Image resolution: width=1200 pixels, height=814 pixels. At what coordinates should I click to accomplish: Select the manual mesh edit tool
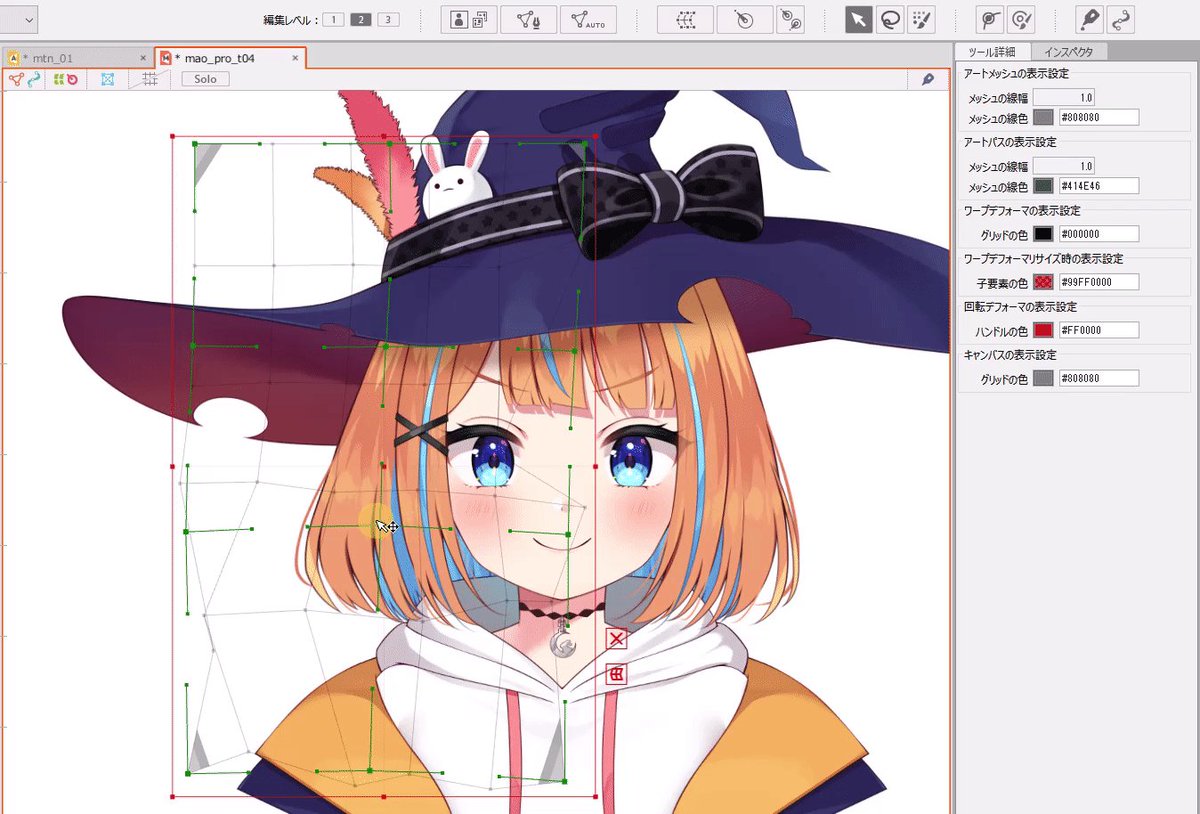click(x=527, y=19)
